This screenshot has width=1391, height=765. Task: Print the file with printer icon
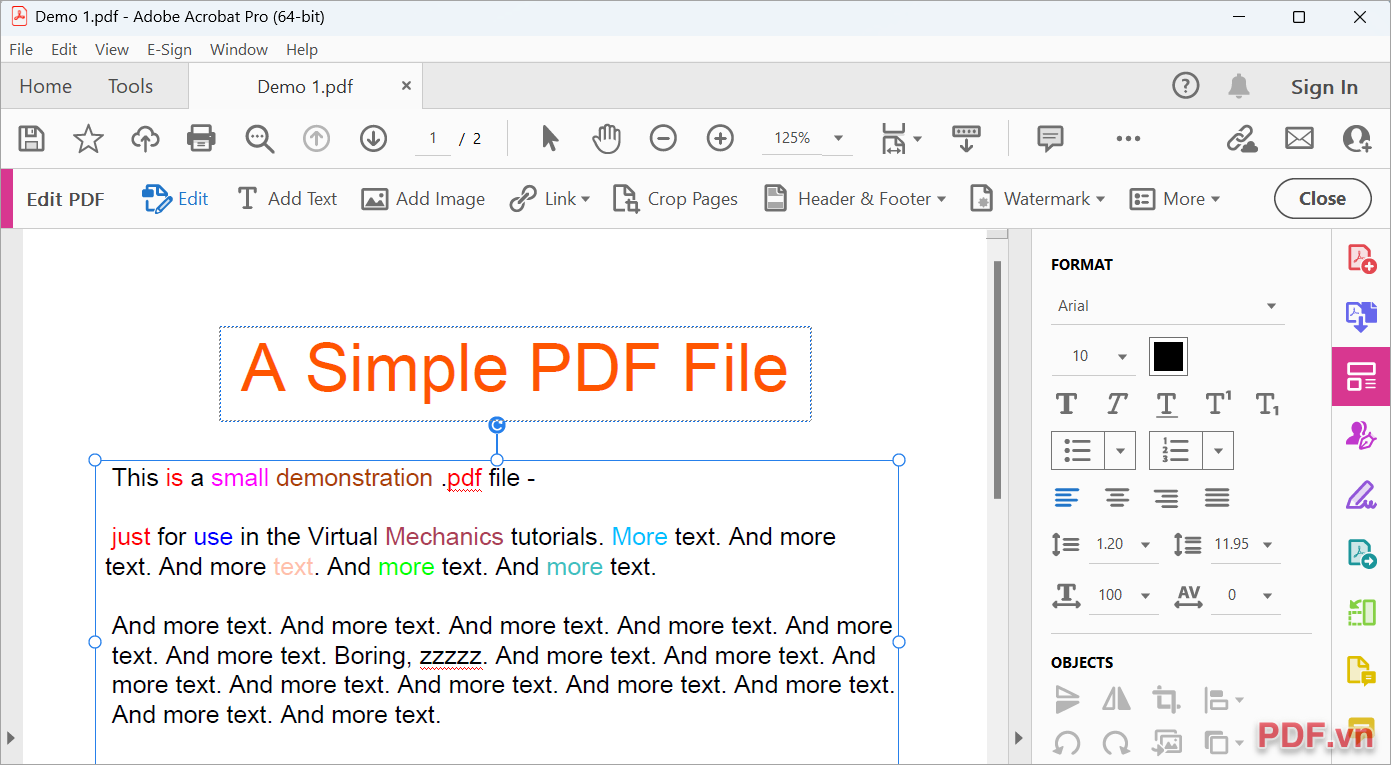pos(202,138)
